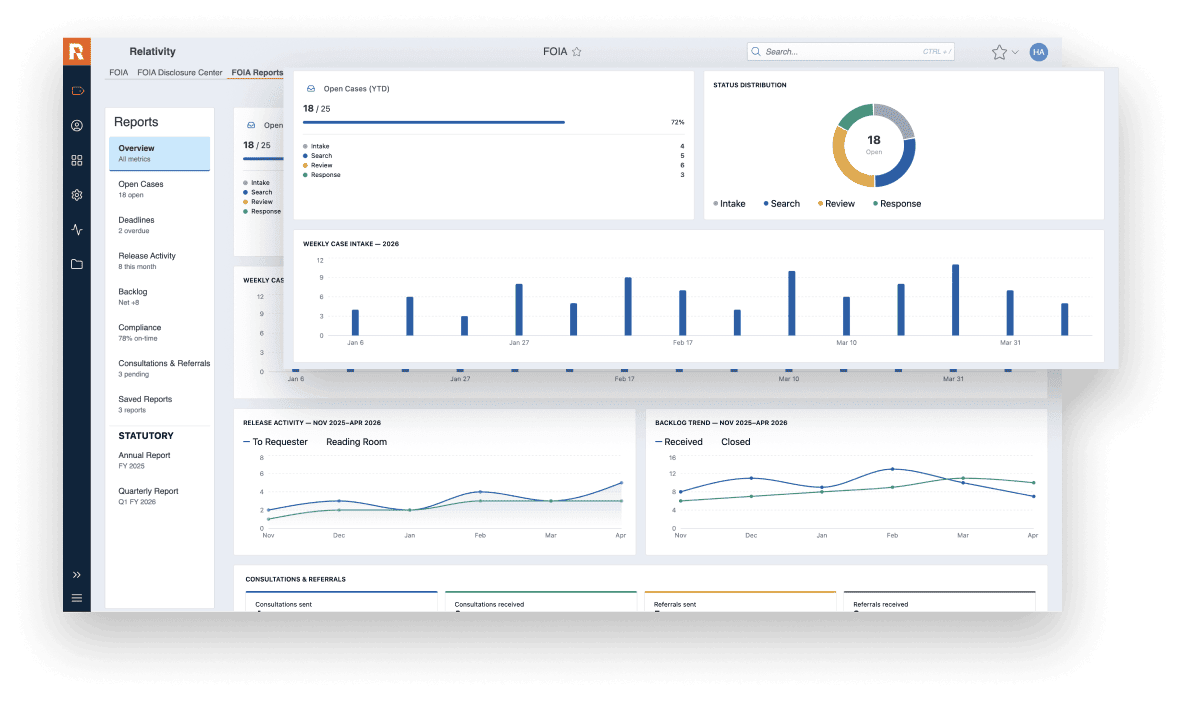Click the Review row in Open Cases

(494, 165)
